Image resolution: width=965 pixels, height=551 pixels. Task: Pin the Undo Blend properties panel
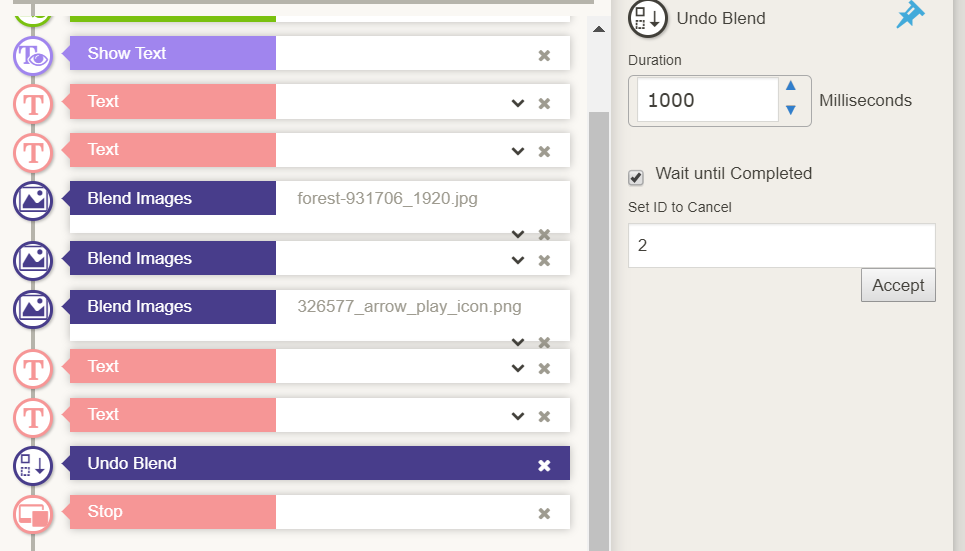910,15
